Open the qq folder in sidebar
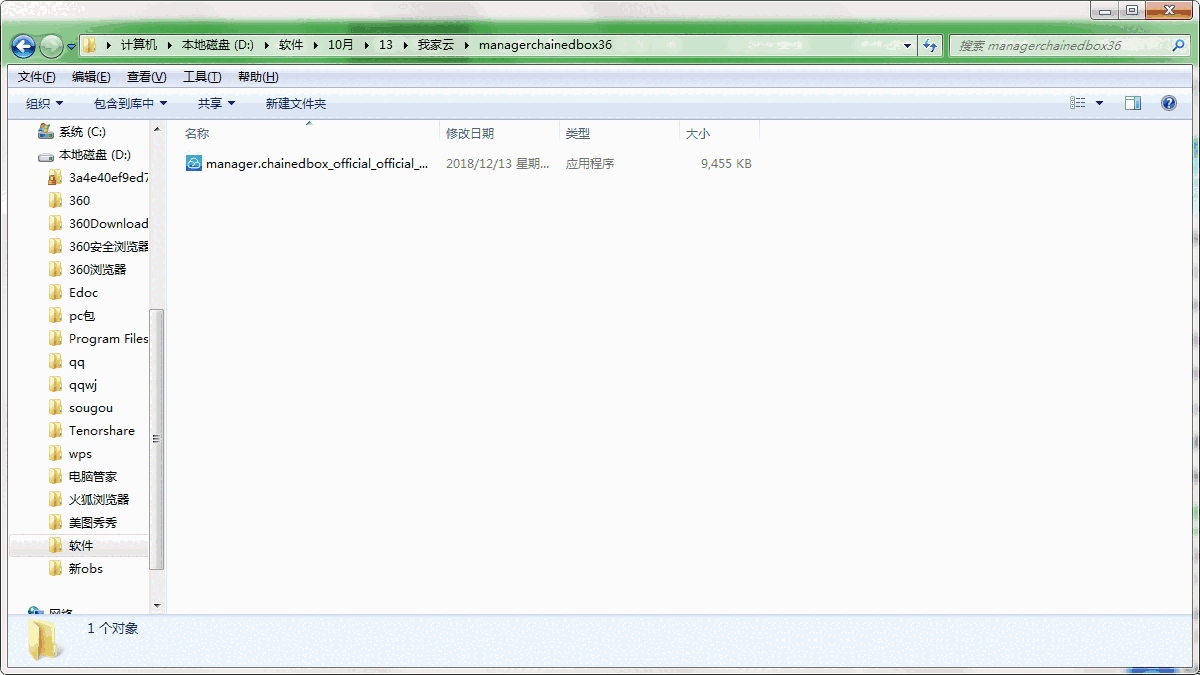The height and width of the screenshot is (675, 1200). point(77,362)
